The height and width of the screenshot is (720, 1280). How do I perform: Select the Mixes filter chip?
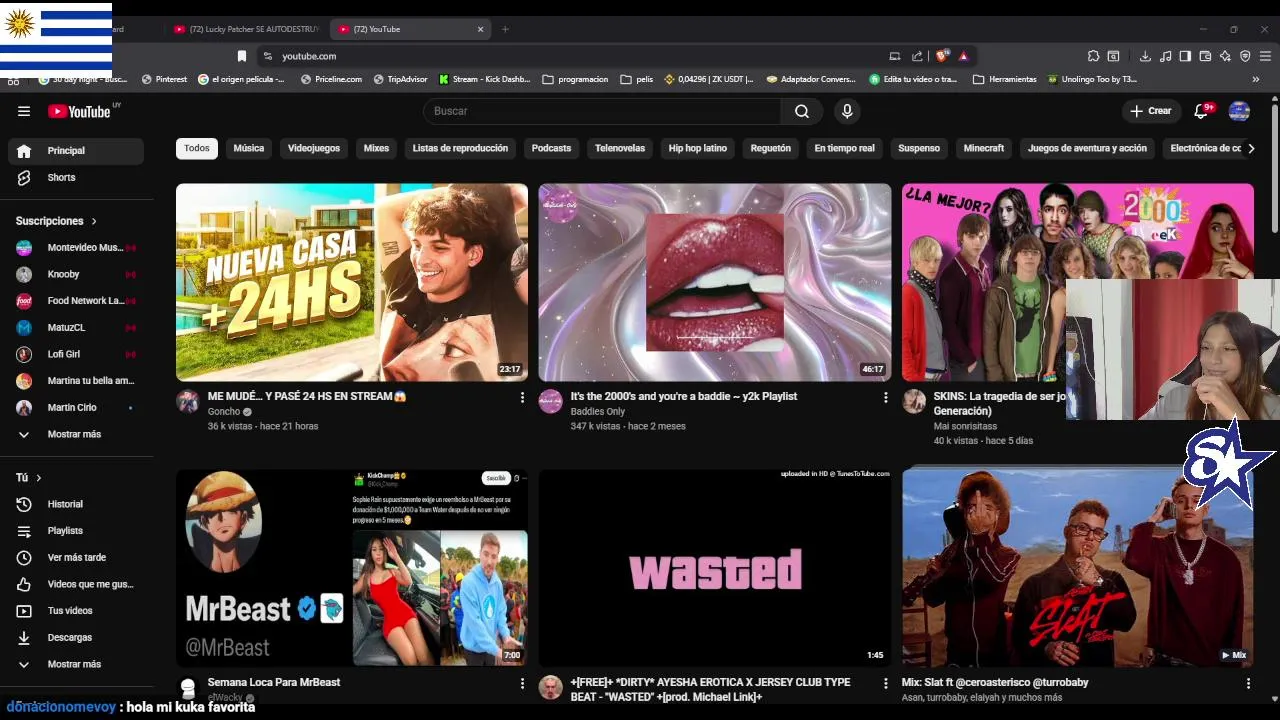(376, 148)
